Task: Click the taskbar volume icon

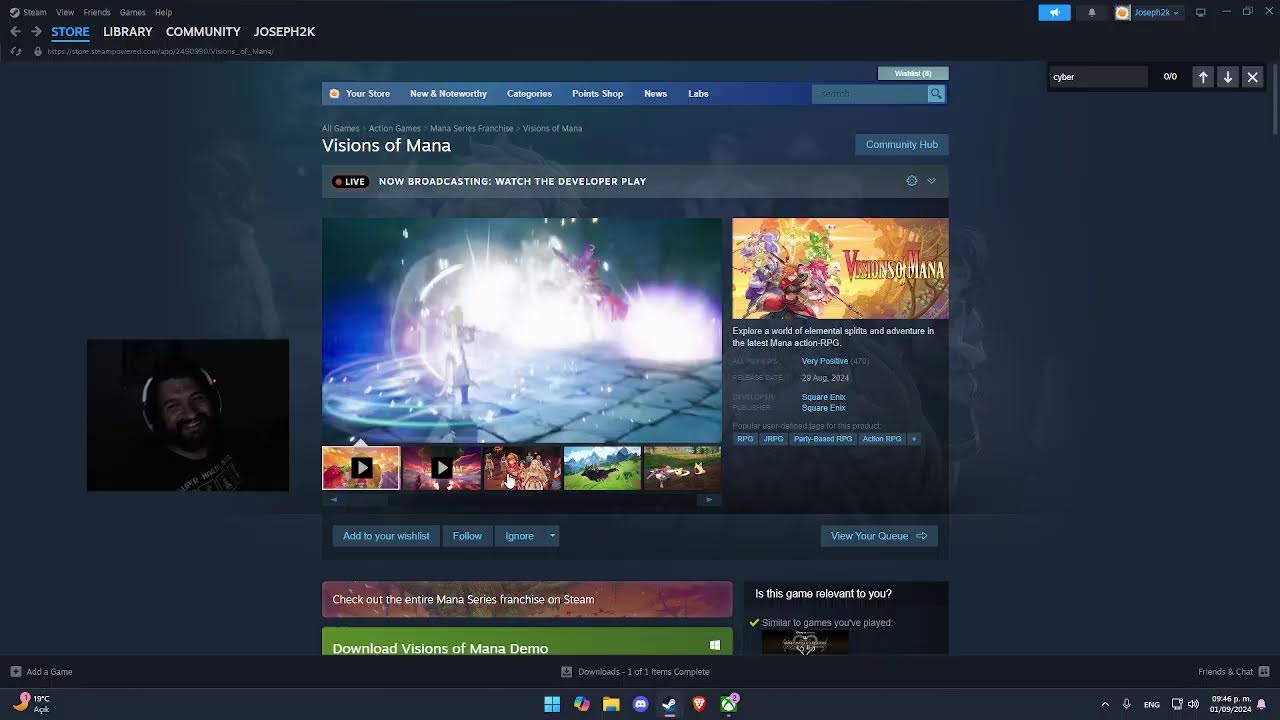Action: point(1193,704)
